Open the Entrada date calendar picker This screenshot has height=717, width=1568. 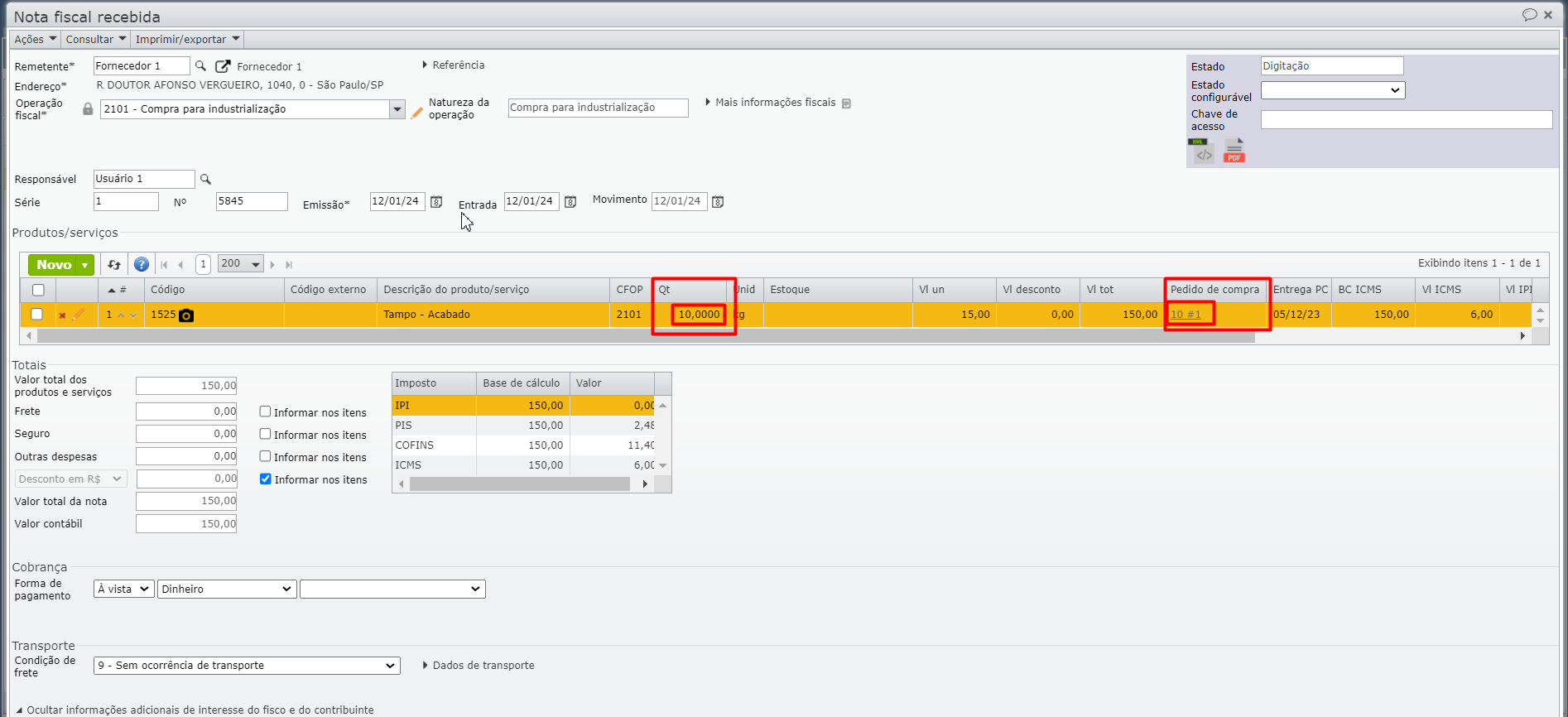[570, 202]
